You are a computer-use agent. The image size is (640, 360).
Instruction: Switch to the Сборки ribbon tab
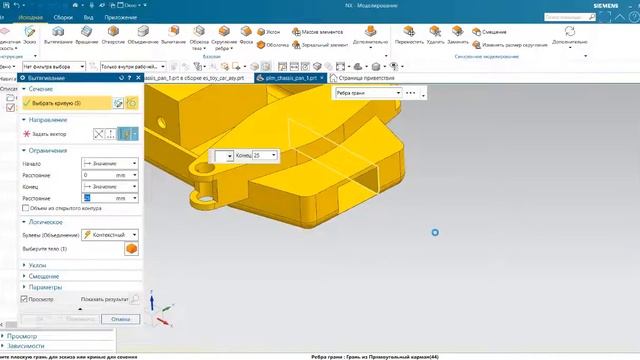pyautogui.click(x=63, y=18)
